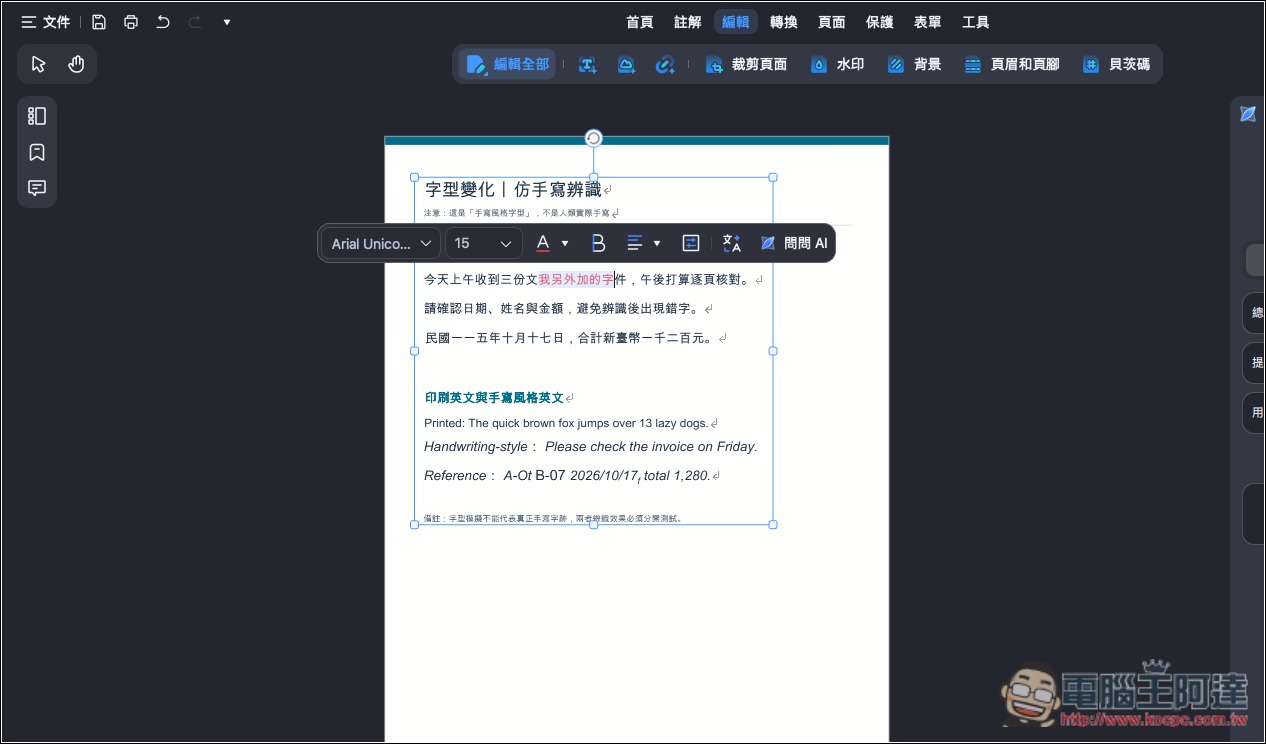
Task: Open the 工具 tab
Action: [x=976, y=22]
